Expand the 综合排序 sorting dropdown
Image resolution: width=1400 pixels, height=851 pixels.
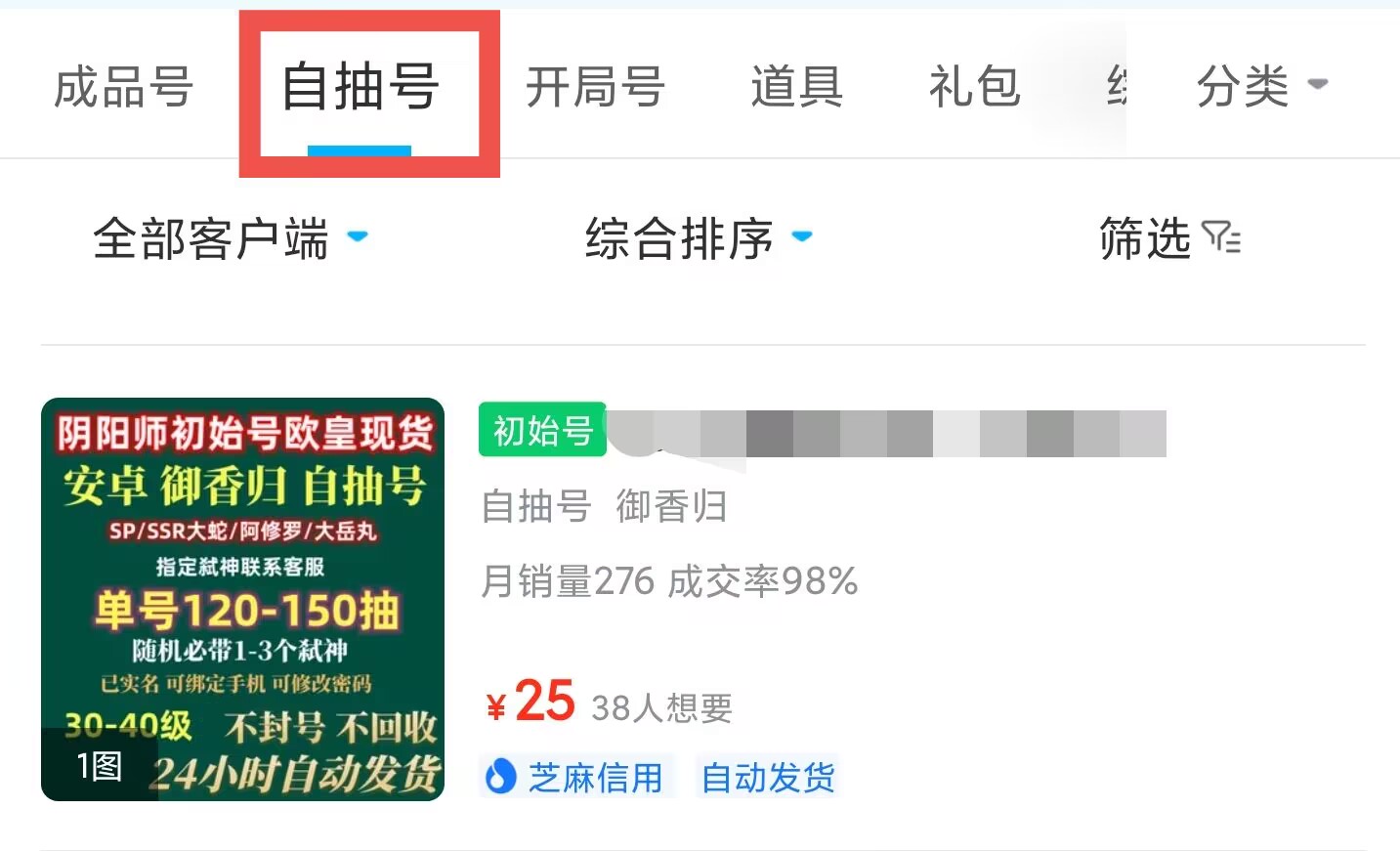699,238
